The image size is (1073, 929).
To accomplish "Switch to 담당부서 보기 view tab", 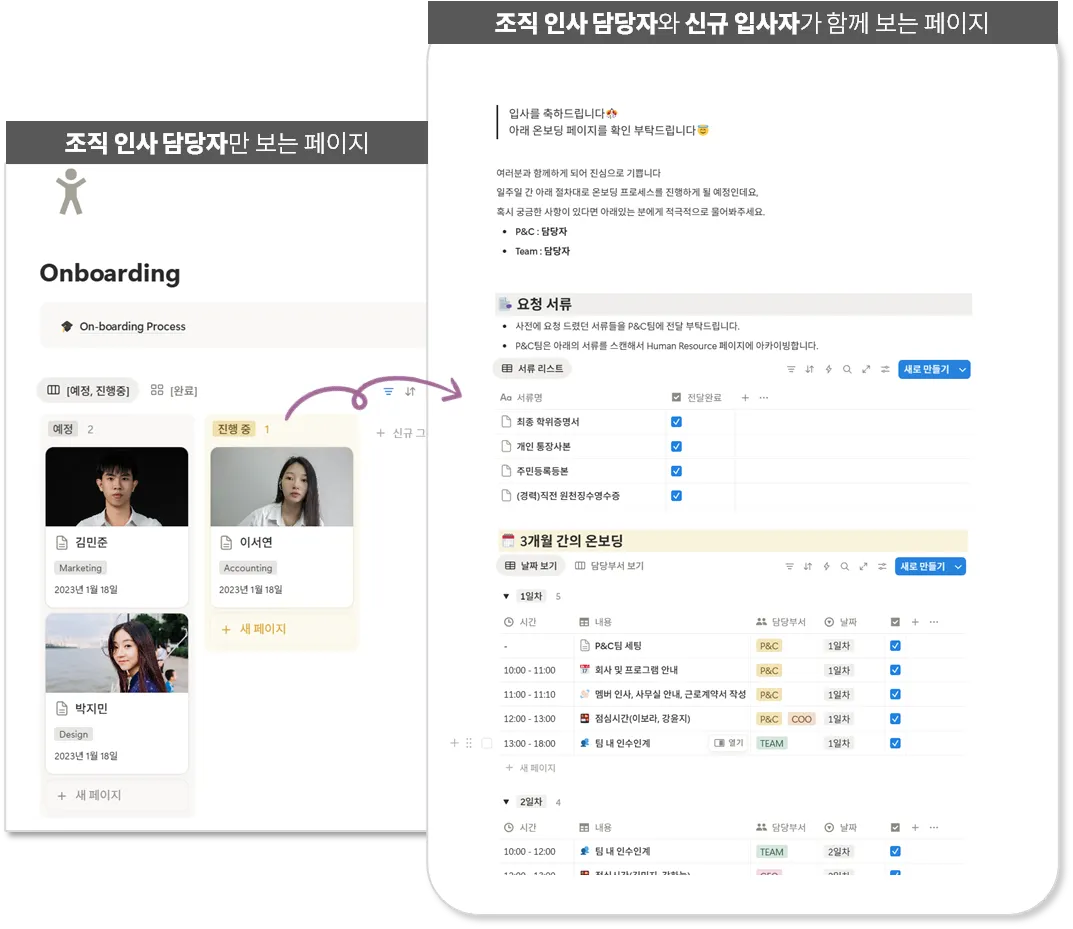I will point(610,566).
